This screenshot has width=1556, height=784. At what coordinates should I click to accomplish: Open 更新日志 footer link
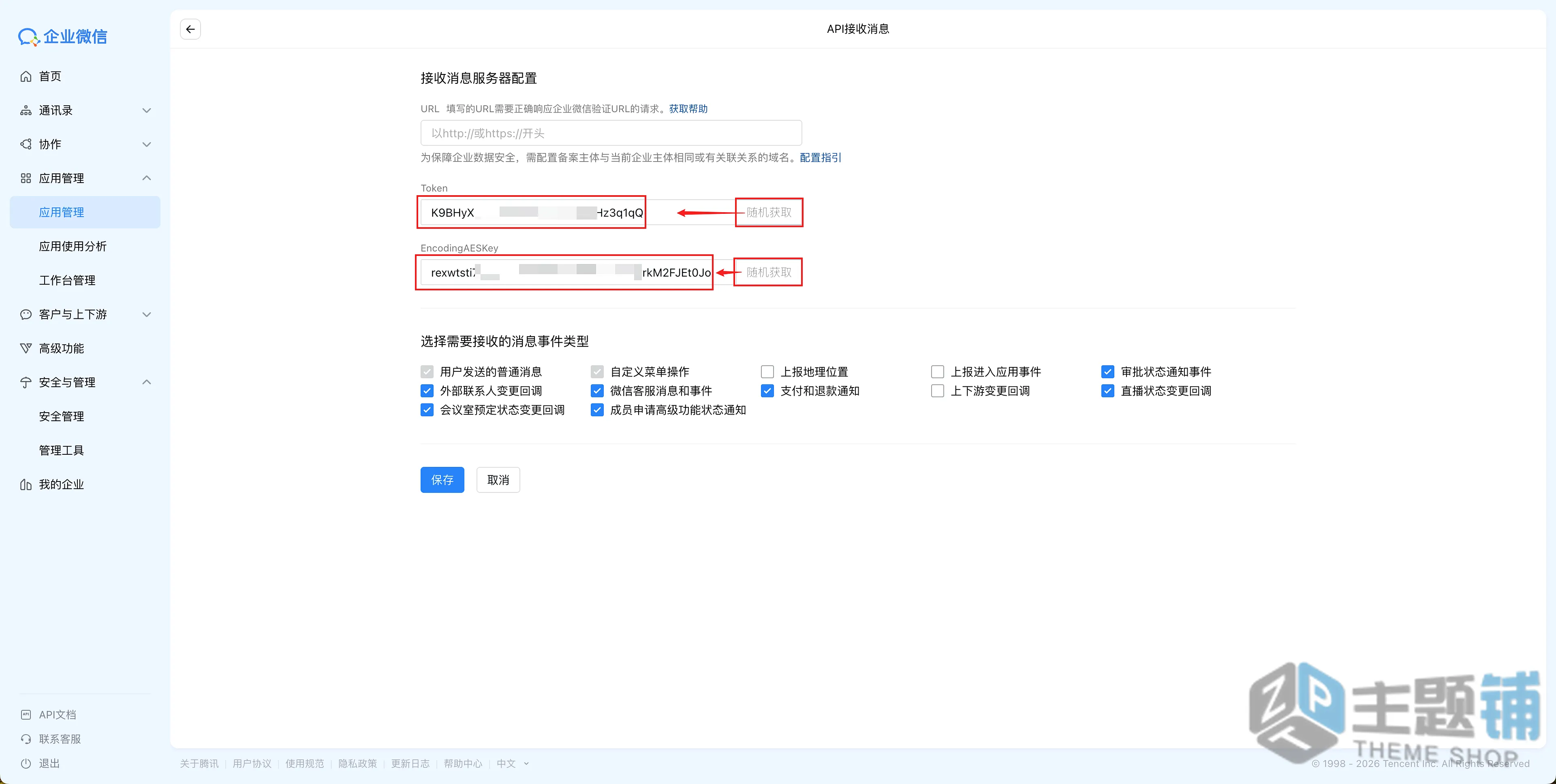coord(410,763)
